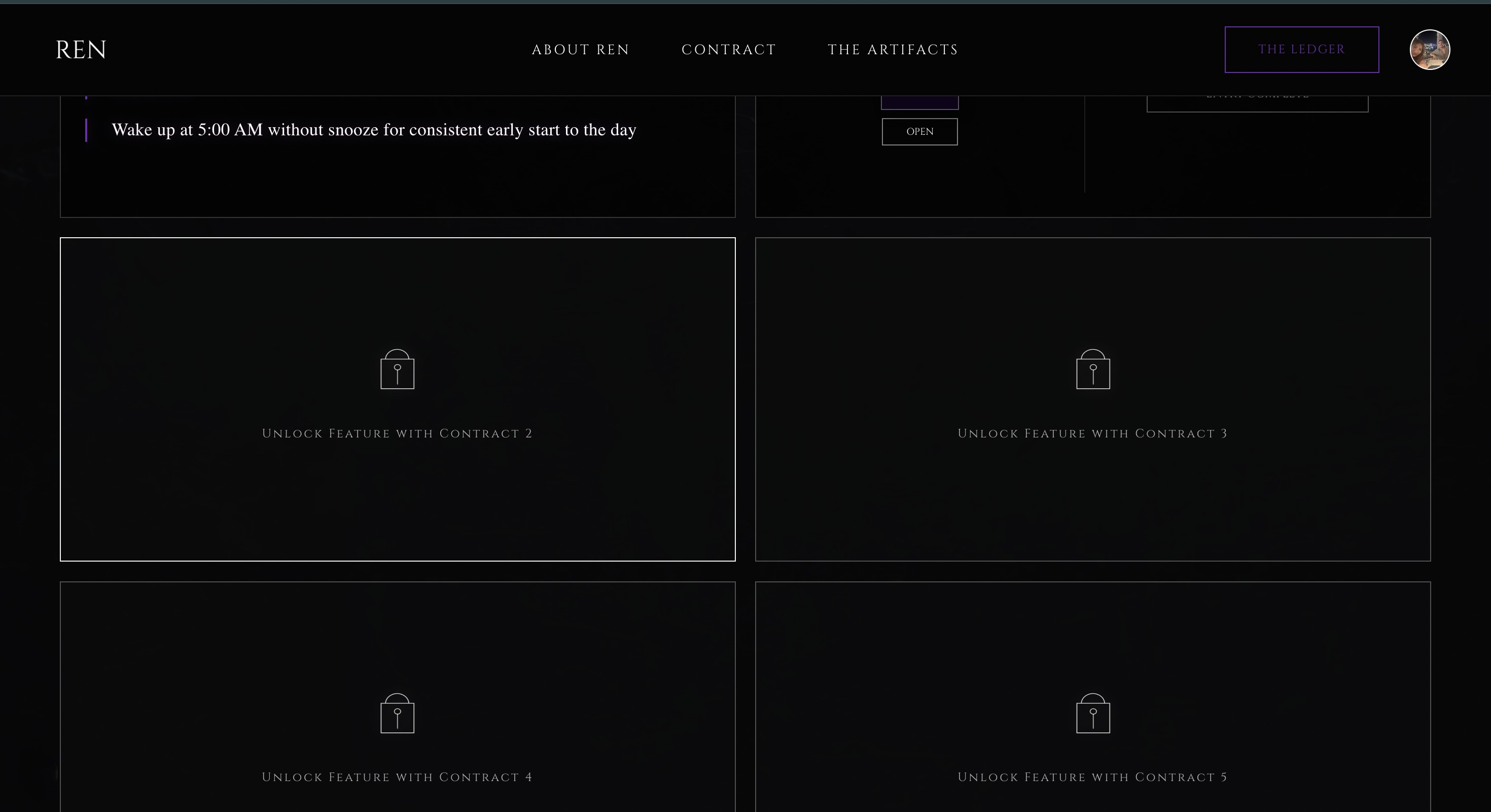Open the user profile avatar
Viewport: 1491px width, 812px height.
[x=1430, y=50]
